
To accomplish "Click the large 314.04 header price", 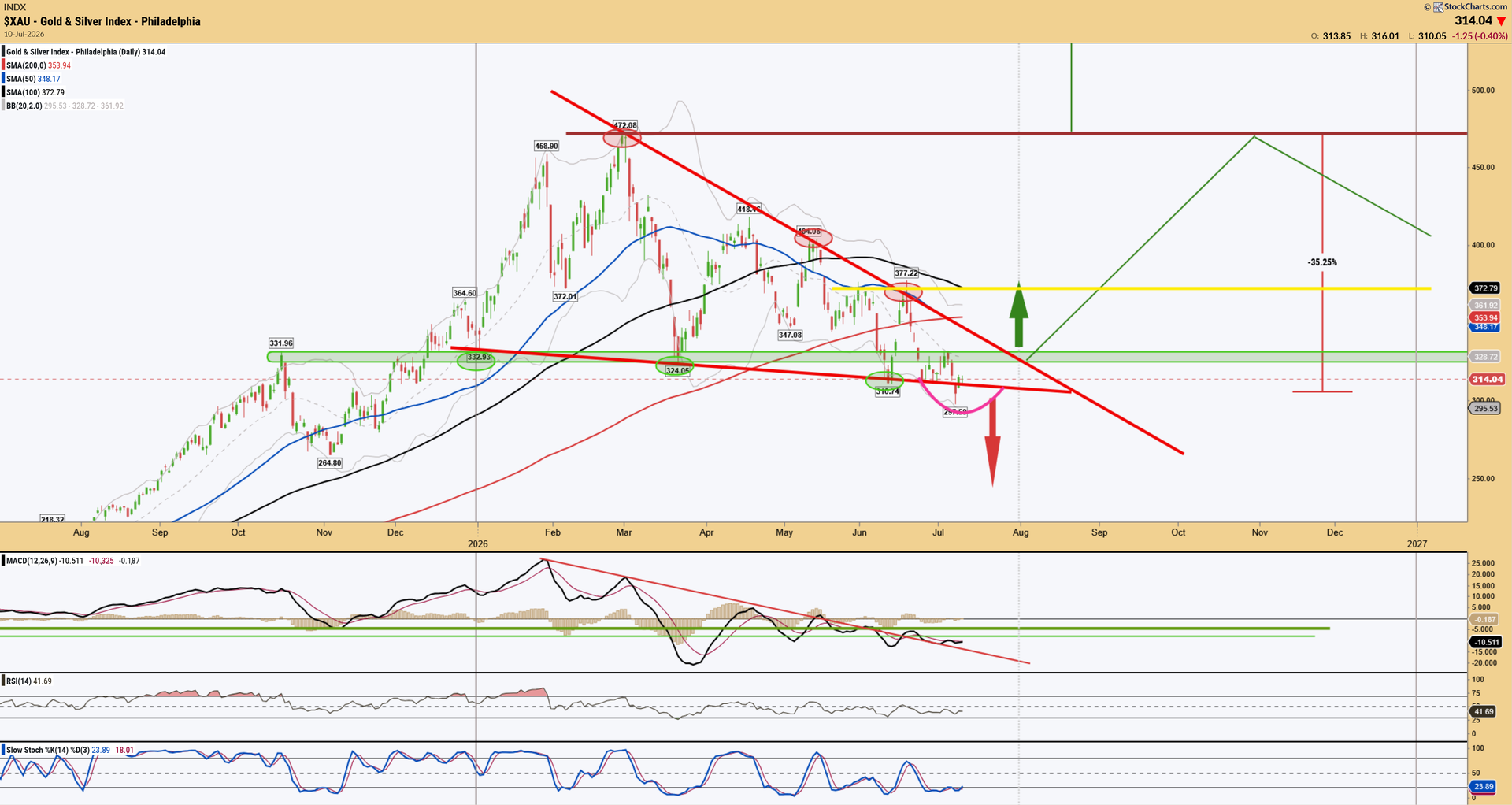I will 1473,21.
